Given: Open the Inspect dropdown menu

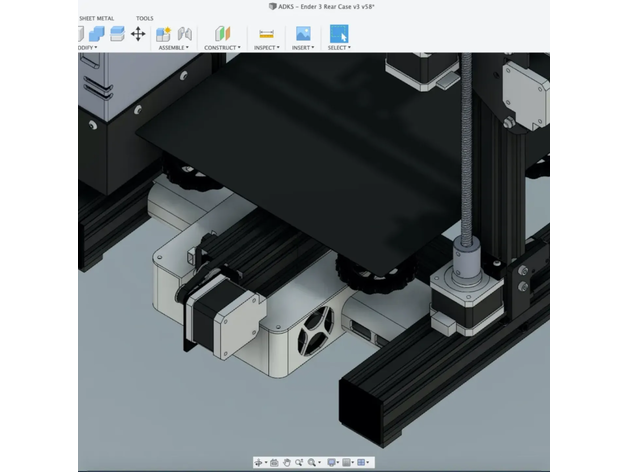Looking at the screenshot, I should click(267, 48).
